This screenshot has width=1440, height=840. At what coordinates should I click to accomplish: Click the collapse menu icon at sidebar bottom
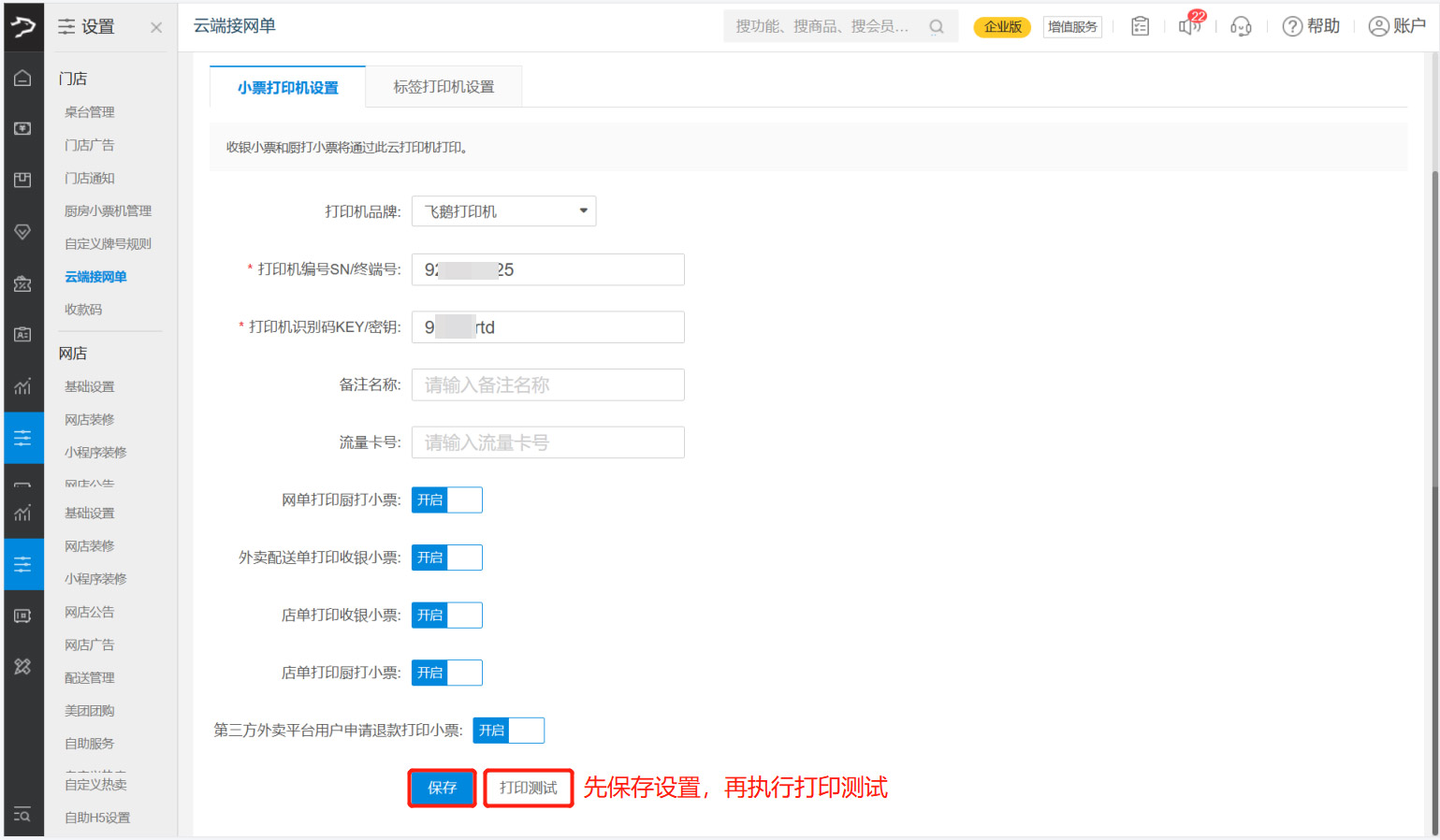[22, 815]
